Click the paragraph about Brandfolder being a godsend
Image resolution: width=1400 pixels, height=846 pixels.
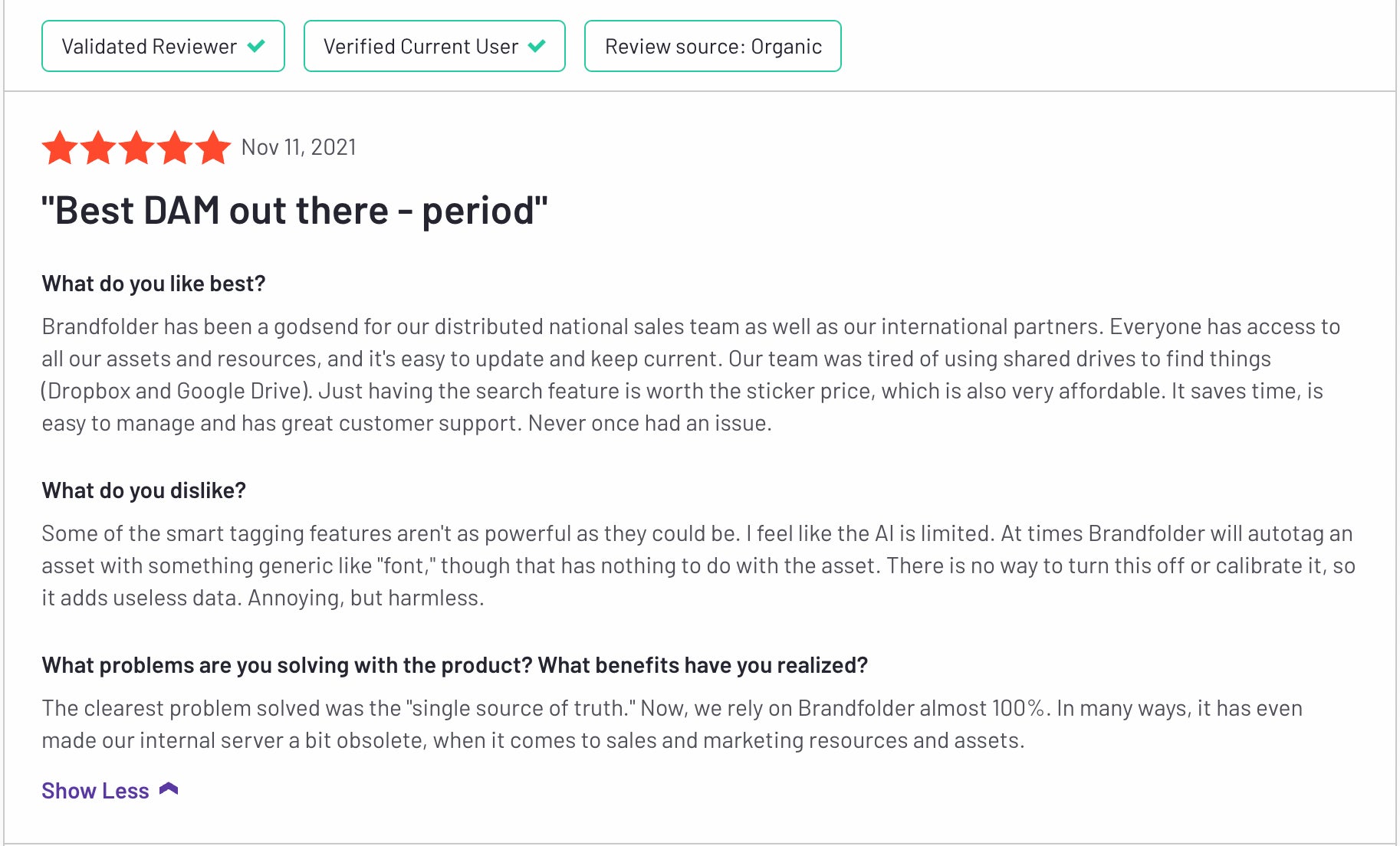(x=691, y=375)
